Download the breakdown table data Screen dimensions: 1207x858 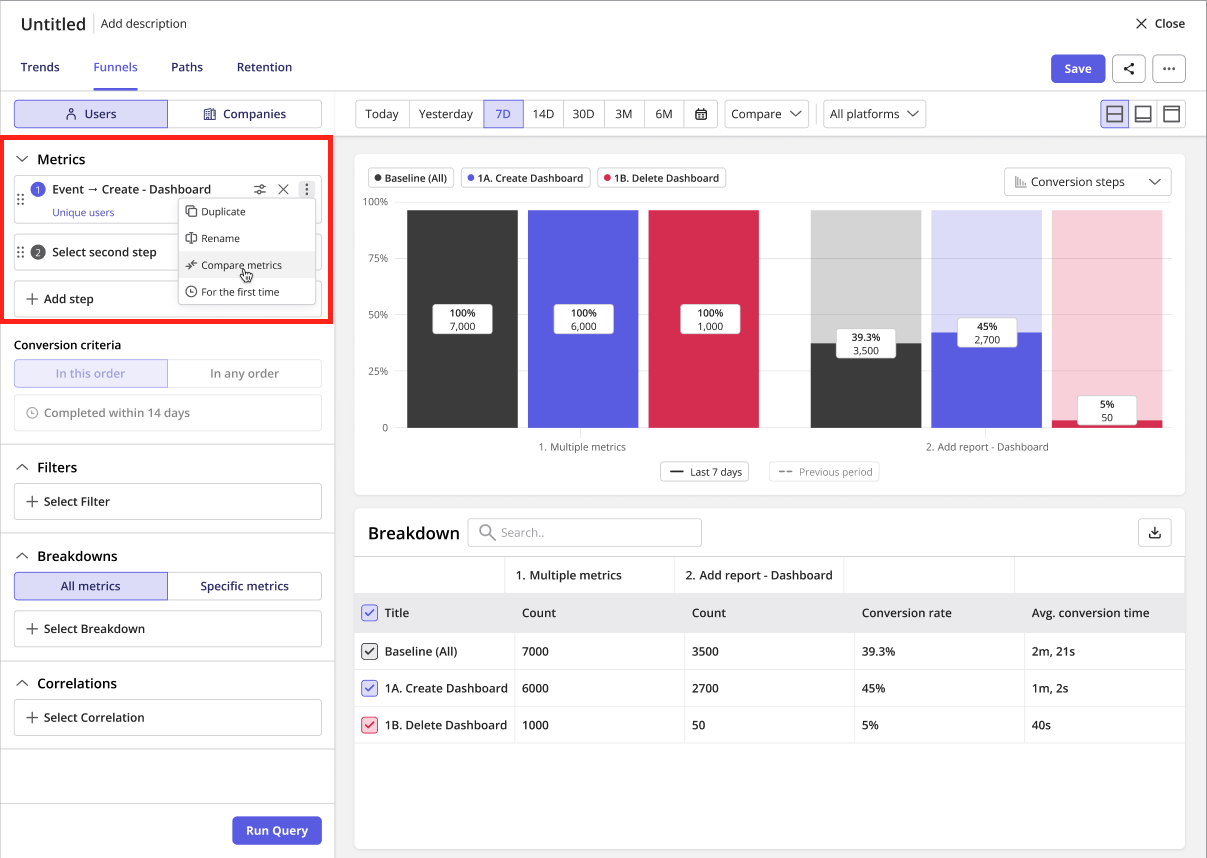1155,533
